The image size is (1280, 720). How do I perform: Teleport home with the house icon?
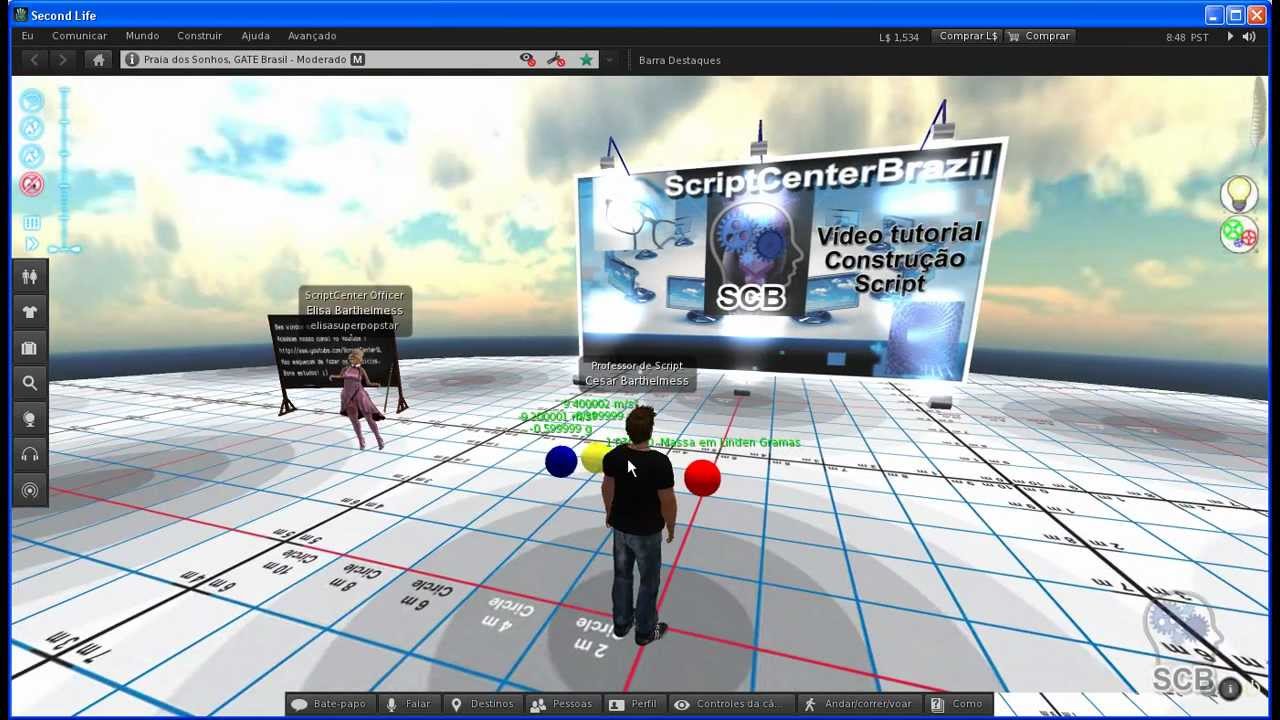(x=98, y=60)
